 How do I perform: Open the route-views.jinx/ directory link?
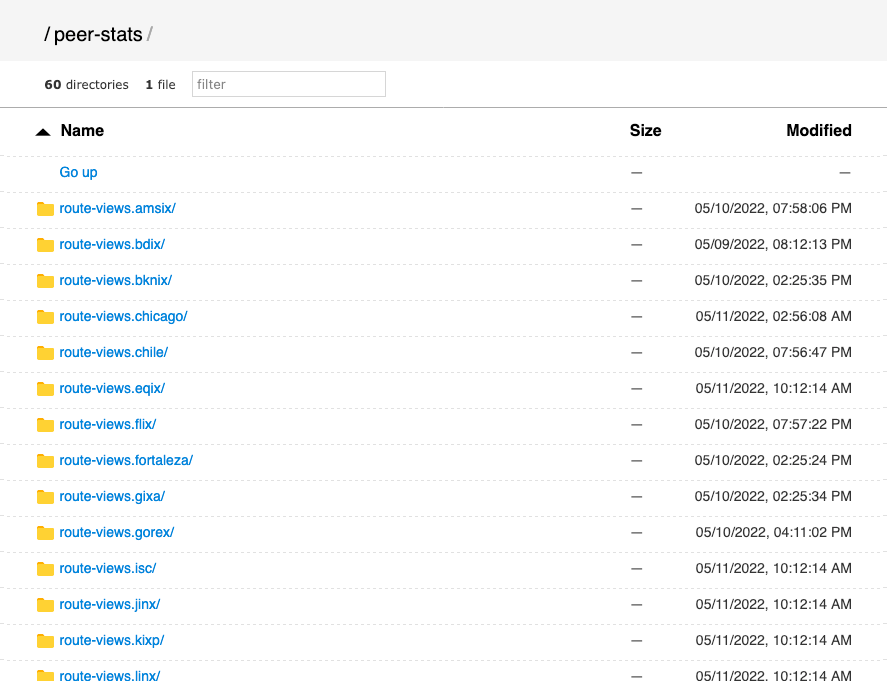(x=110, y=604)
